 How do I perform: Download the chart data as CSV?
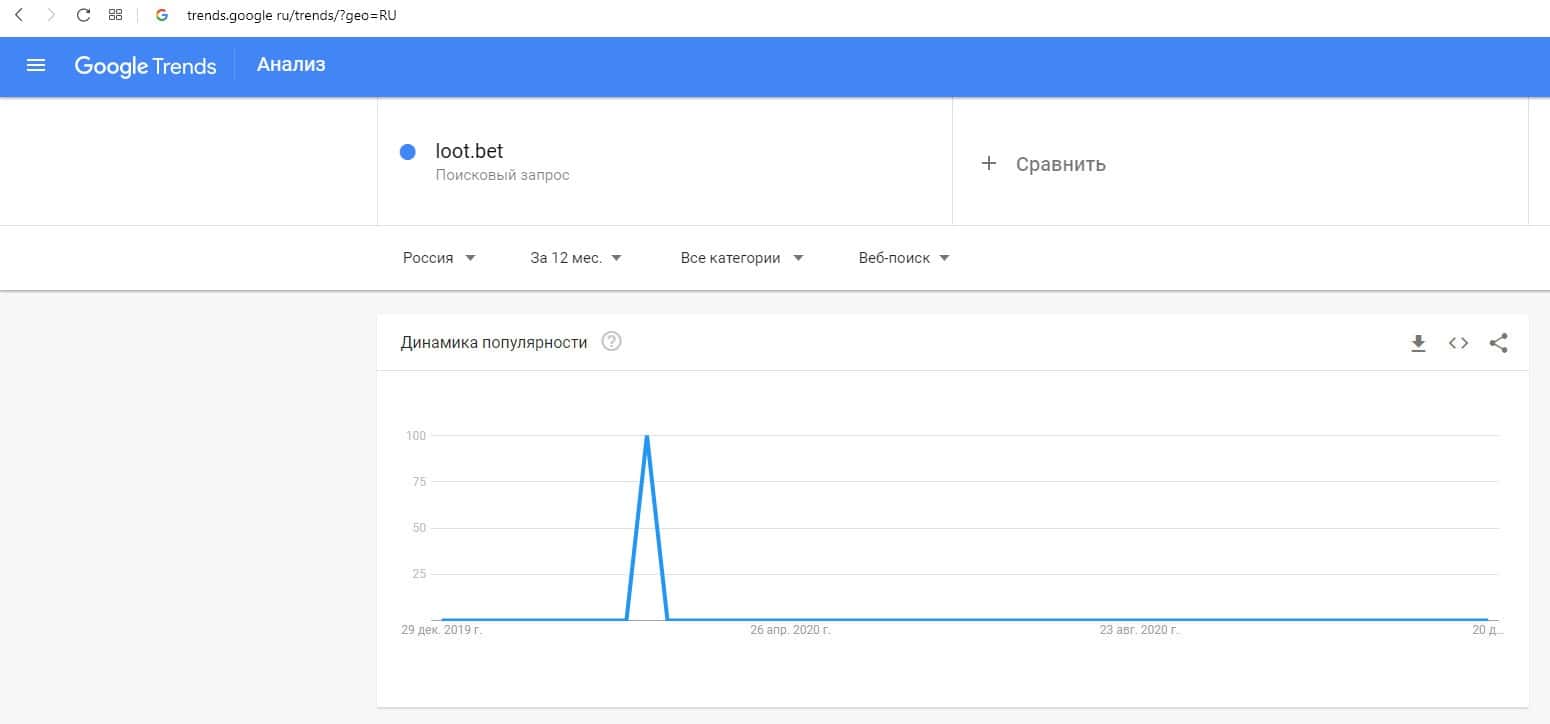1417,343
